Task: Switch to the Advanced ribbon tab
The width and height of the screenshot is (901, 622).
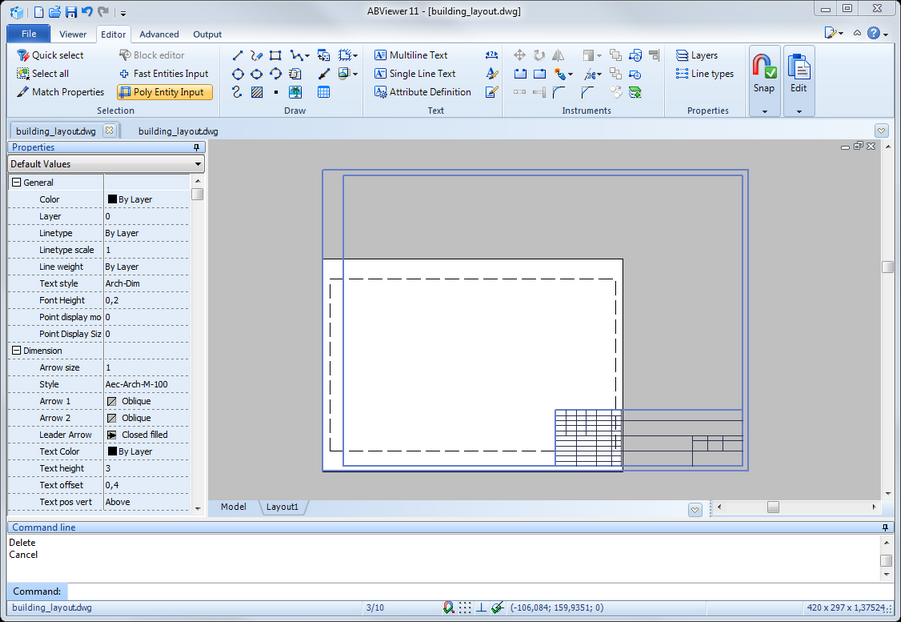Action: click(x=159, y=34)
